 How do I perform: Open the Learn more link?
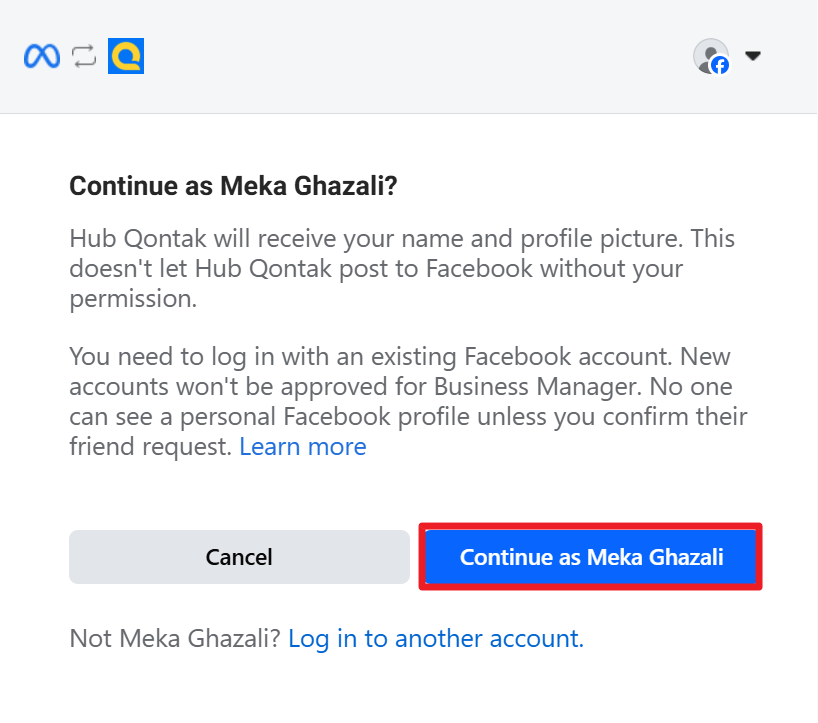[x=302, y=446]
